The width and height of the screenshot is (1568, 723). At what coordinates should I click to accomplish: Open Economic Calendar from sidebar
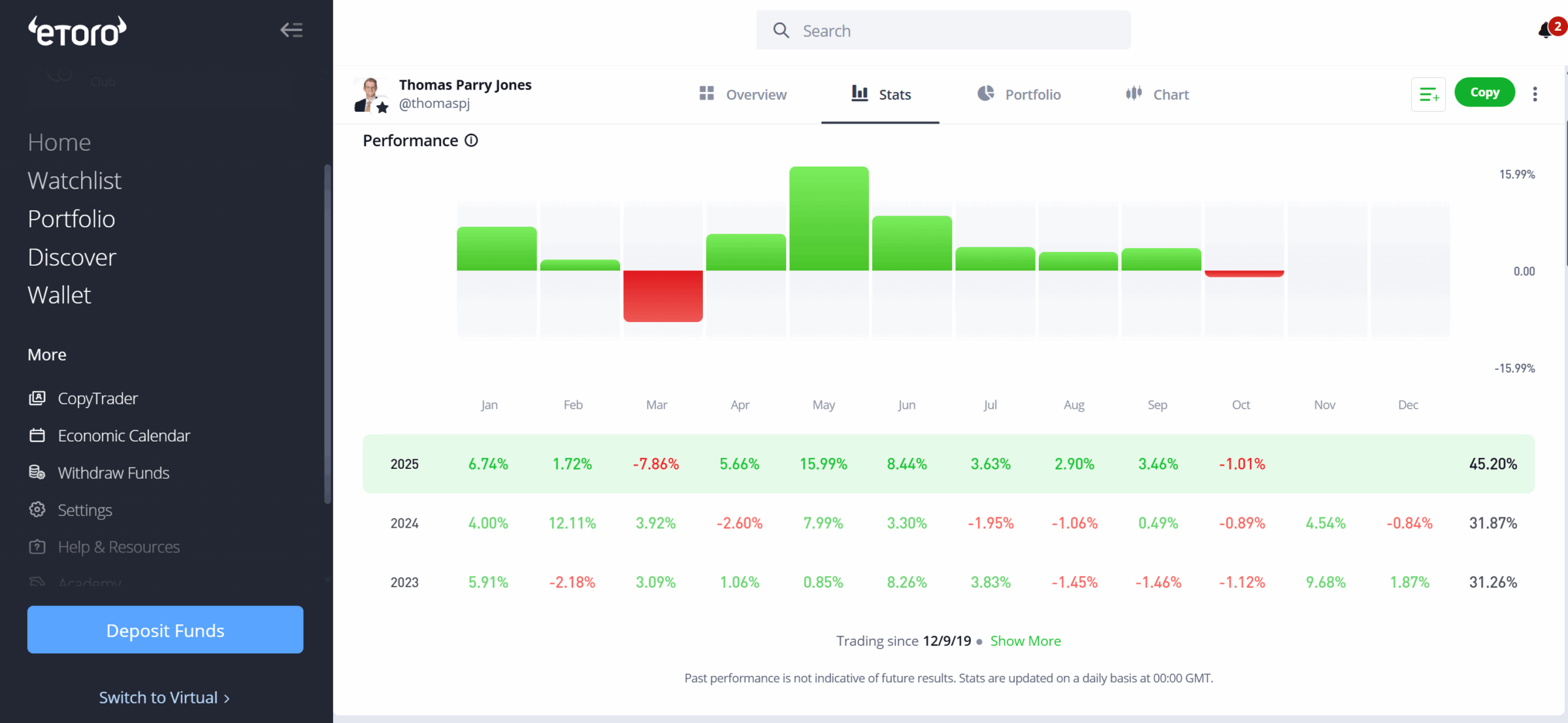pyautogui.click(x=123, y=436)
